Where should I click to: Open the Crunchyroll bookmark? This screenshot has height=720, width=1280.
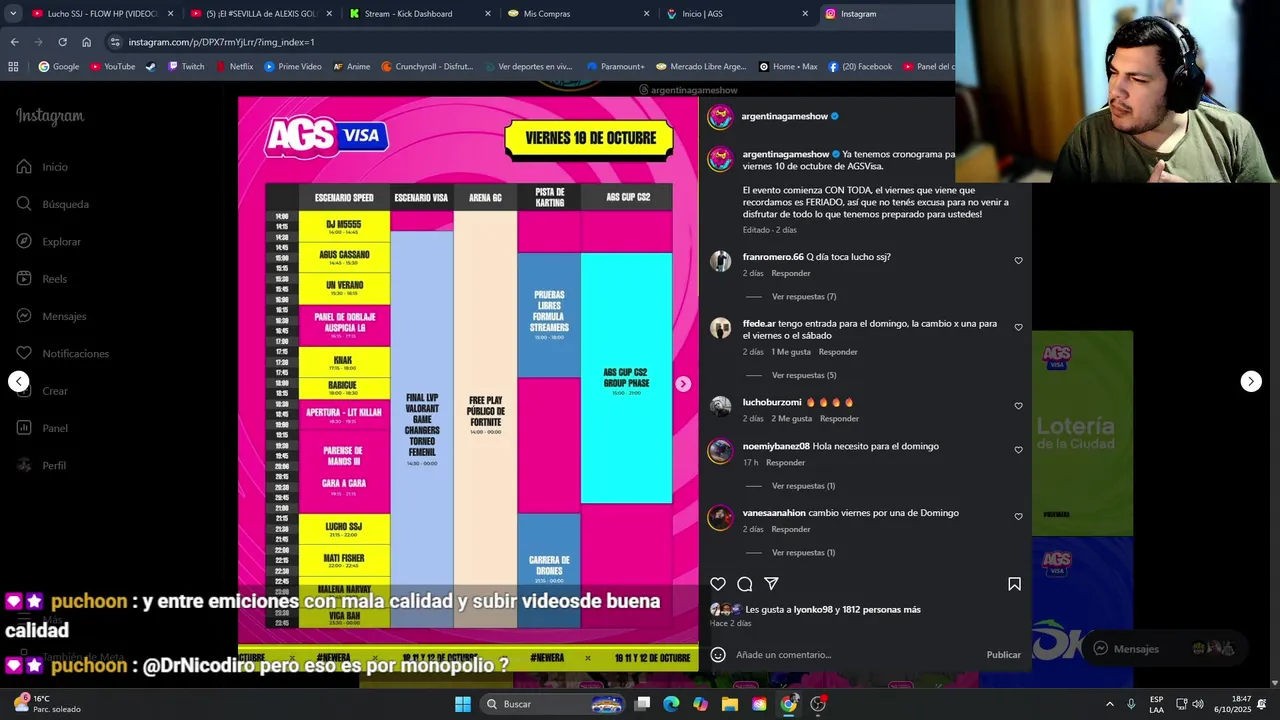point(426,67)
